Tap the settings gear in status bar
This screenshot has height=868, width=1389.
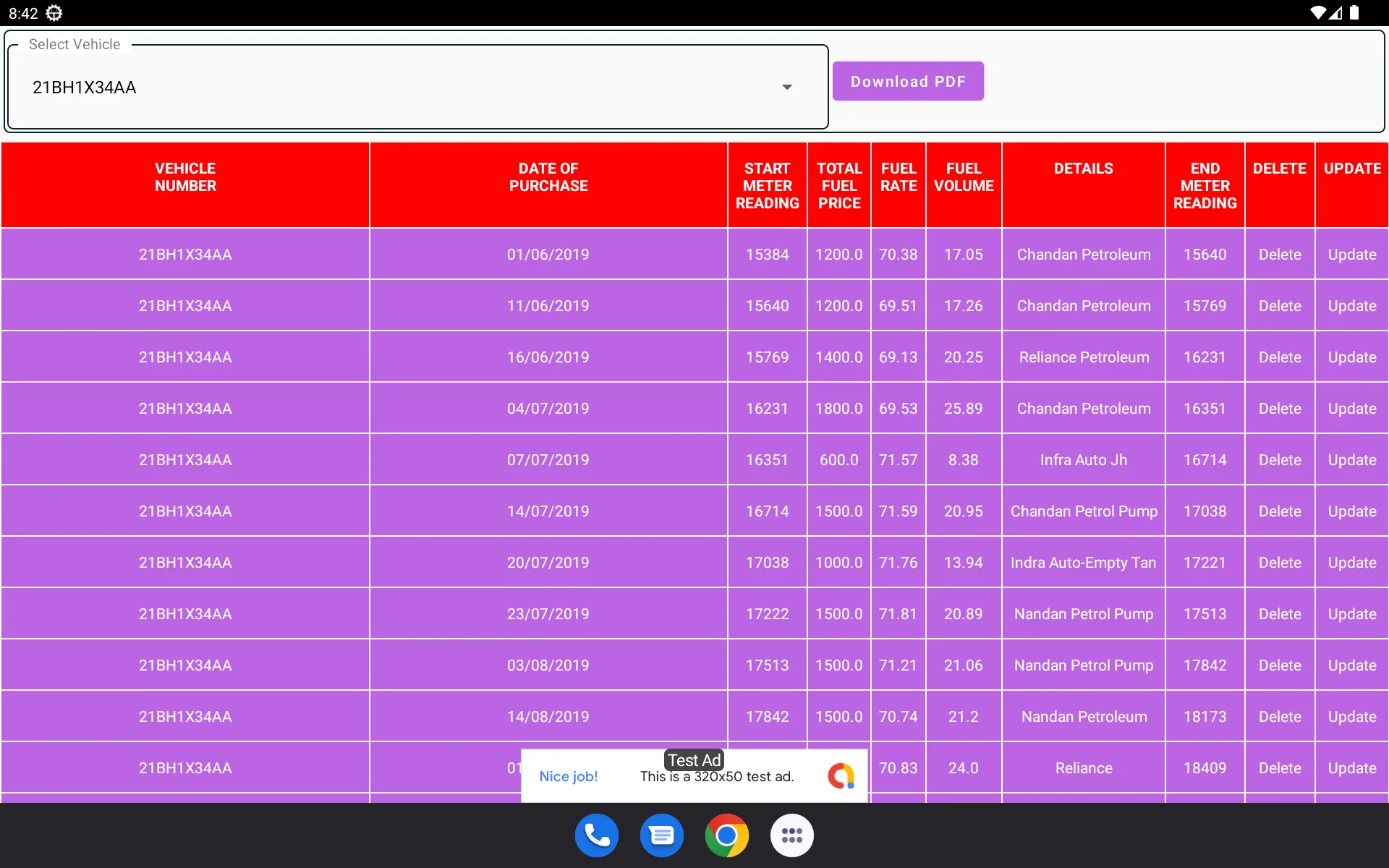pos(54,13)
